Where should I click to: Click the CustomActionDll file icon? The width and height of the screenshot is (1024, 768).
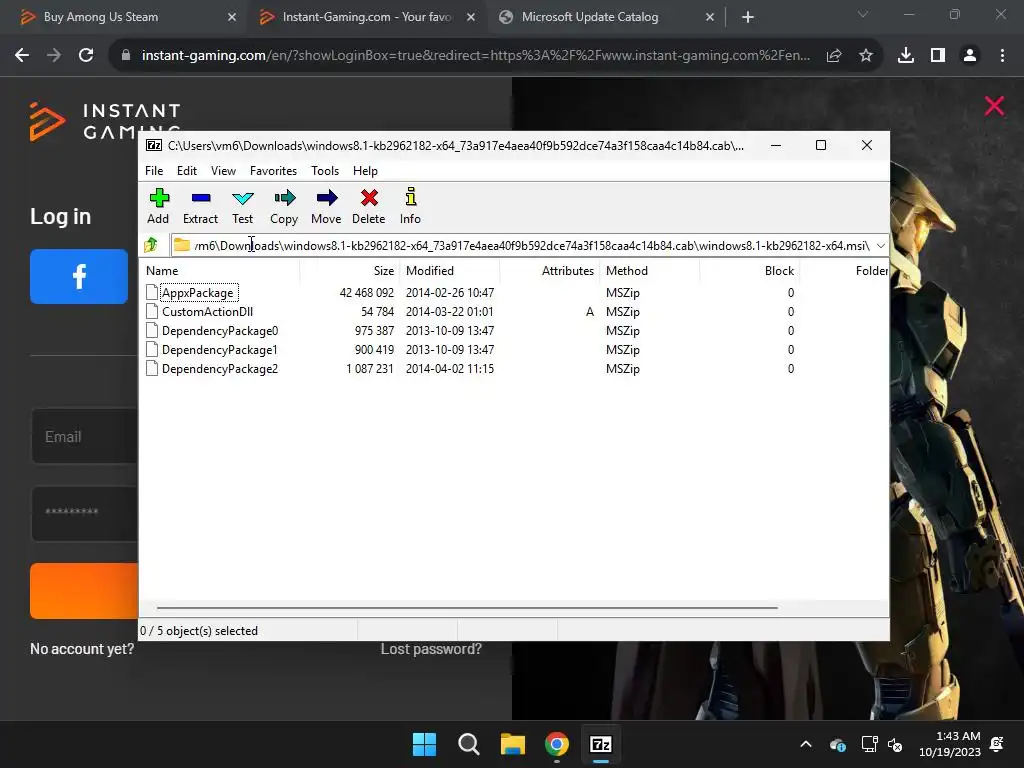coord(152,312)
